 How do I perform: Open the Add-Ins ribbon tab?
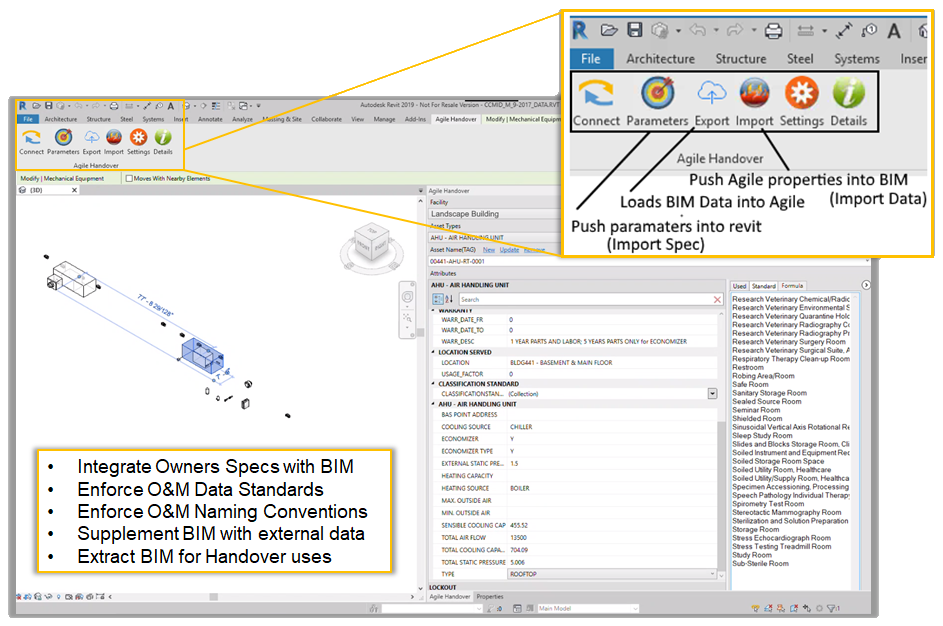click(x=416, y=119)
